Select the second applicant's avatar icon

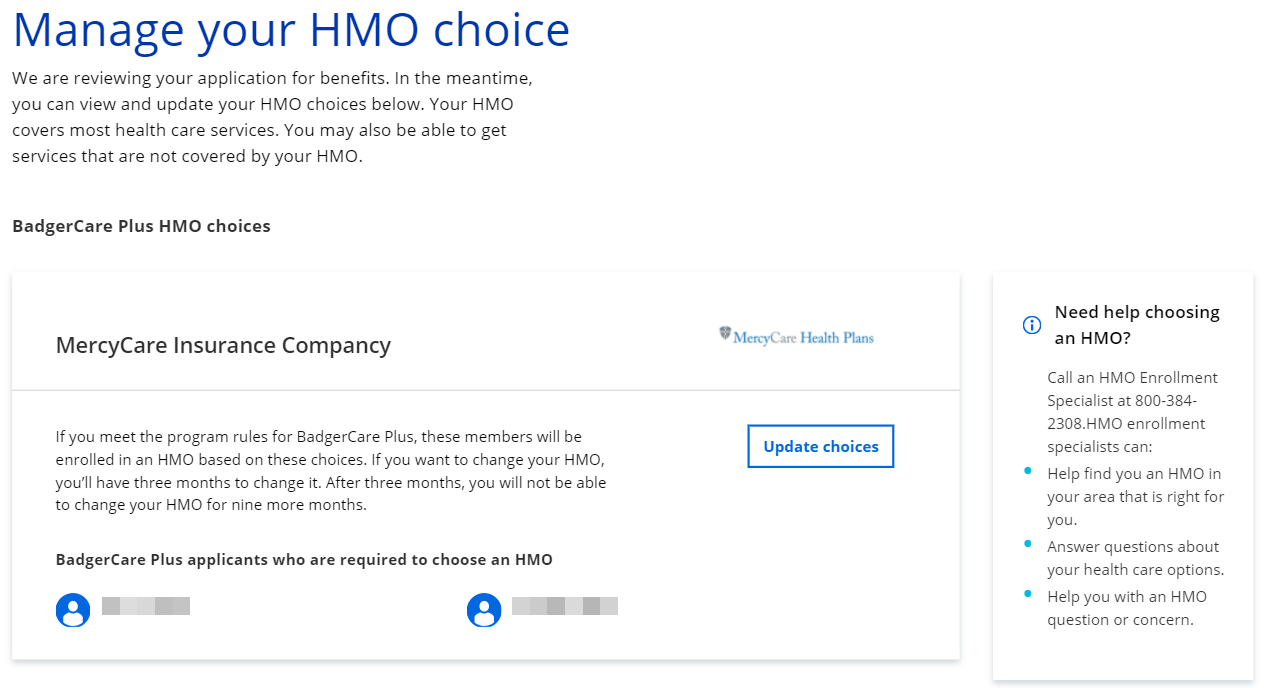point(484,609)
